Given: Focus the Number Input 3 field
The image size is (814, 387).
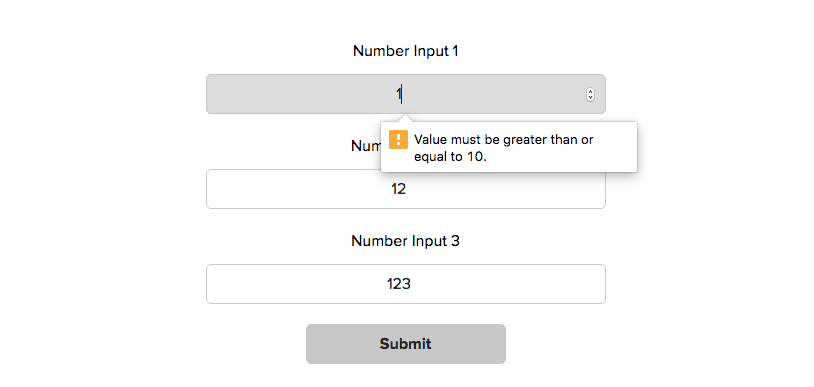Looking at the screenshot, I should pos(405,284).
